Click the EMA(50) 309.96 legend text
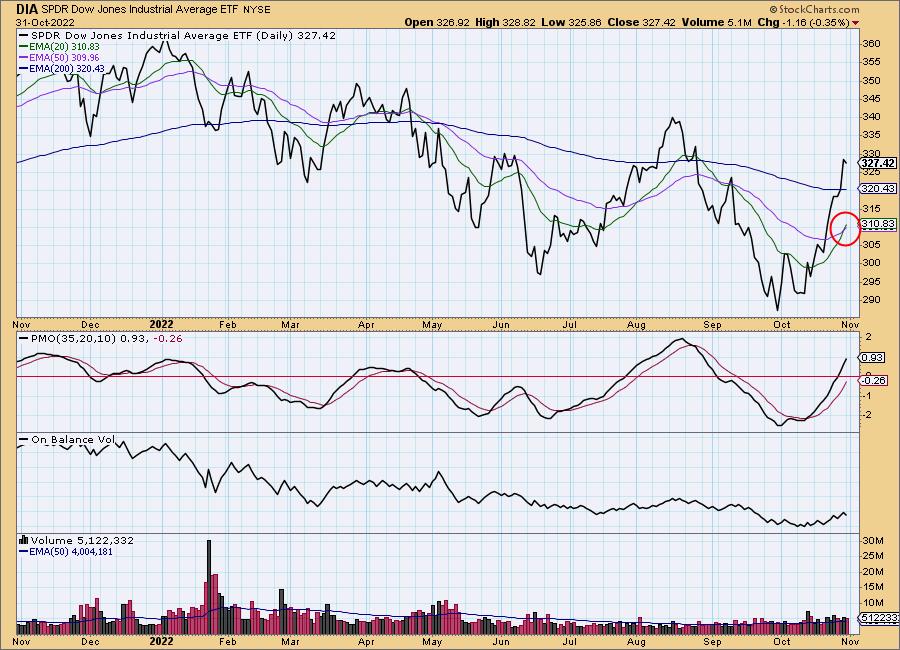Screen dimensions: 900x650 click(64, 57)
